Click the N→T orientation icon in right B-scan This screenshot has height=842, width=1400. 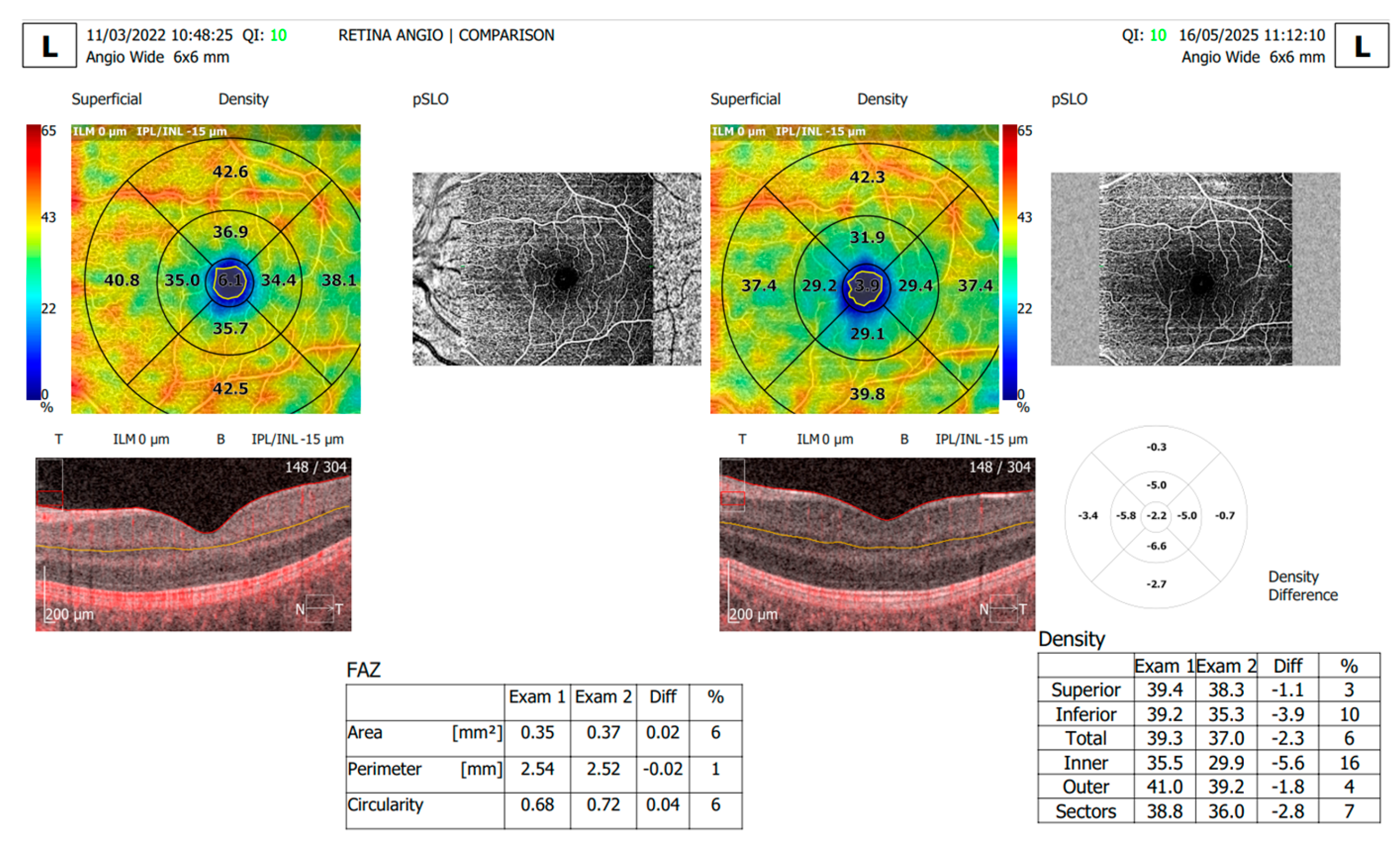(1003, 609)
